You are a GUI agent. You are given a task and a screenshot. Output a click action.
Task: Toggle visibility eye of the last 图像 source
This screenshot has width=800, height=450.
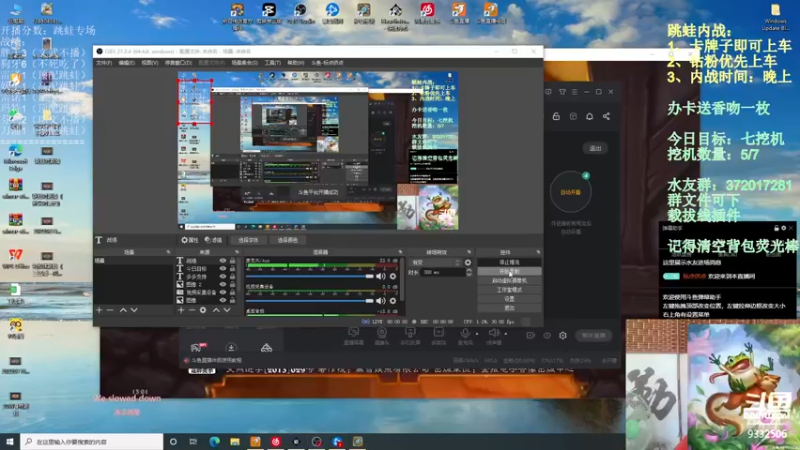click(222, 301)
